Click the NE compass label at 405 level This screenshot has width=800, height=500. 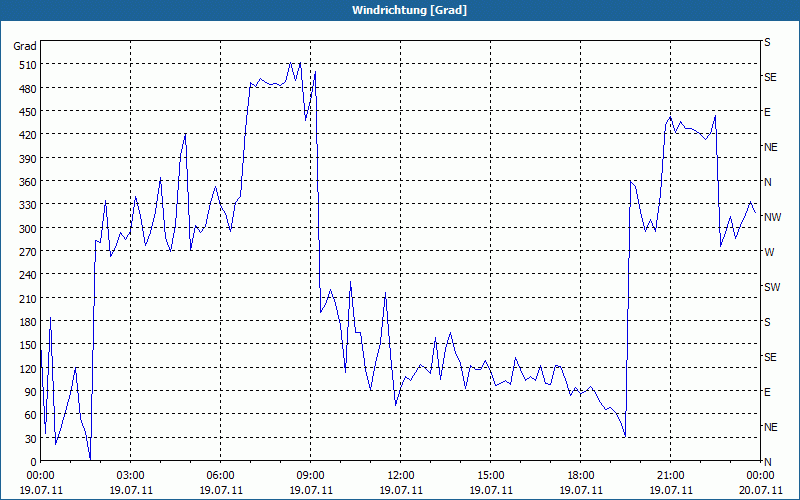pyautogui.click(x=771, y=147)
